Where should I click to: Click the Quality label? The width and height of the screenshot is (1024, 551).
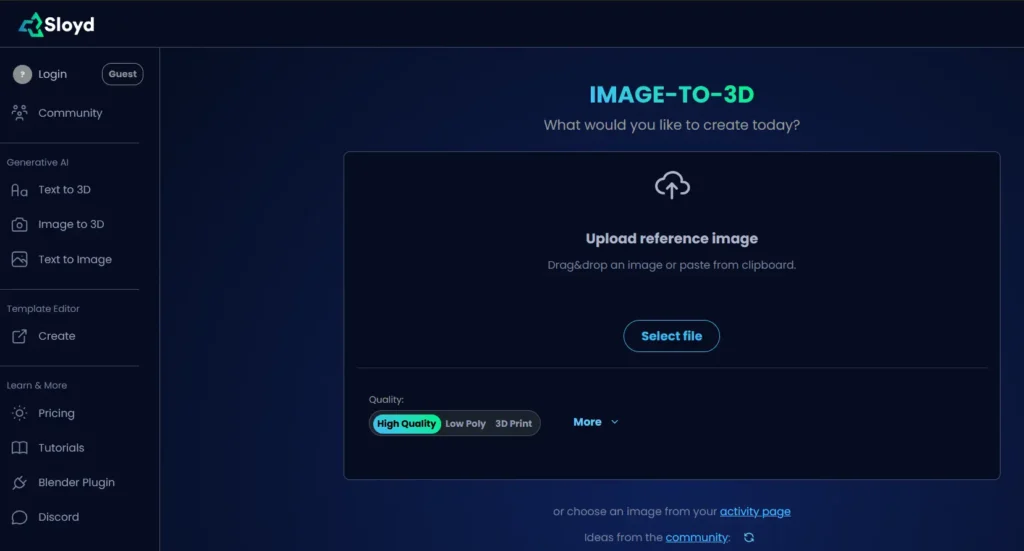point(386,400)
